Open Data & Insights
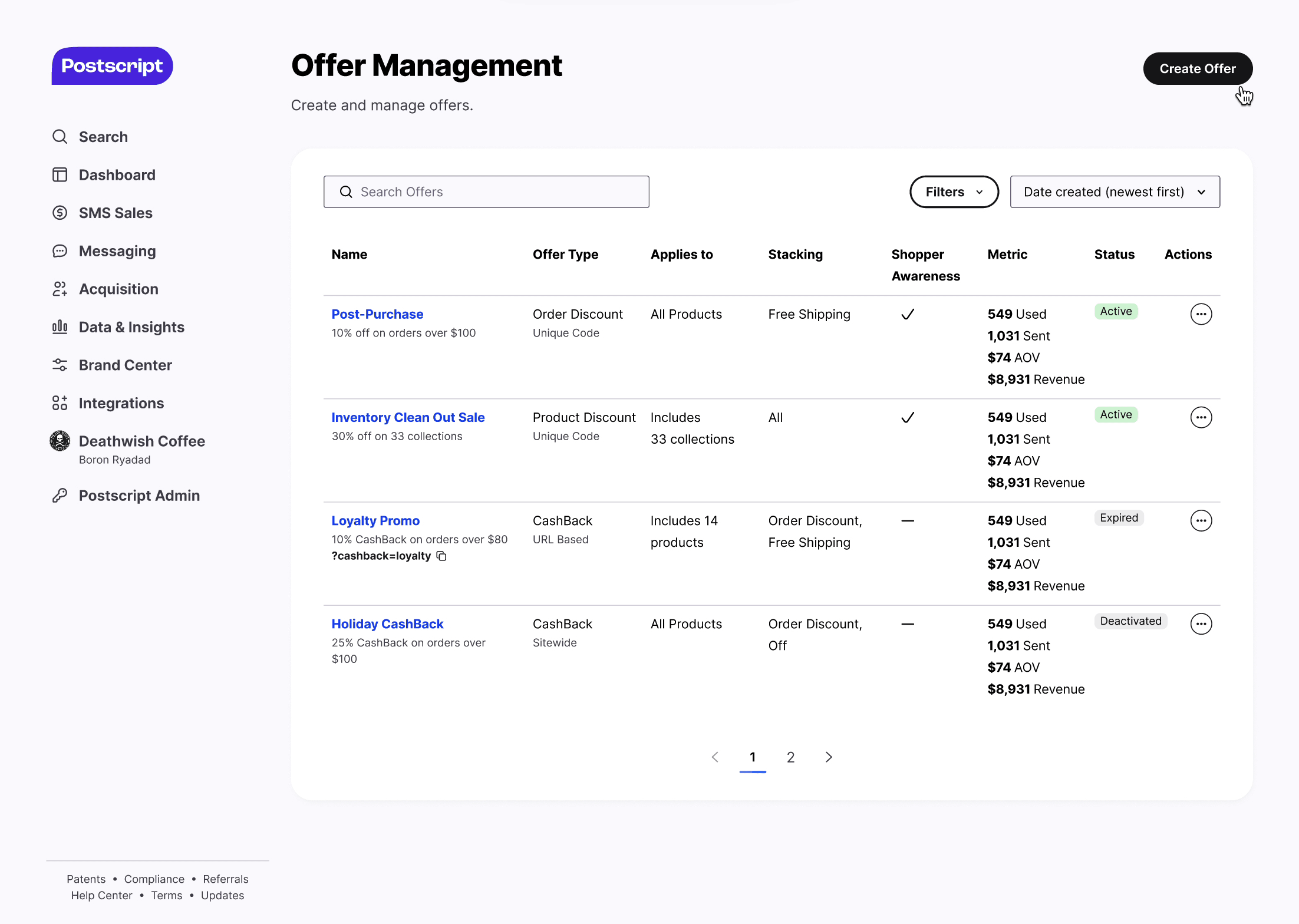The image size is (1299, 924). click(131, 327)
